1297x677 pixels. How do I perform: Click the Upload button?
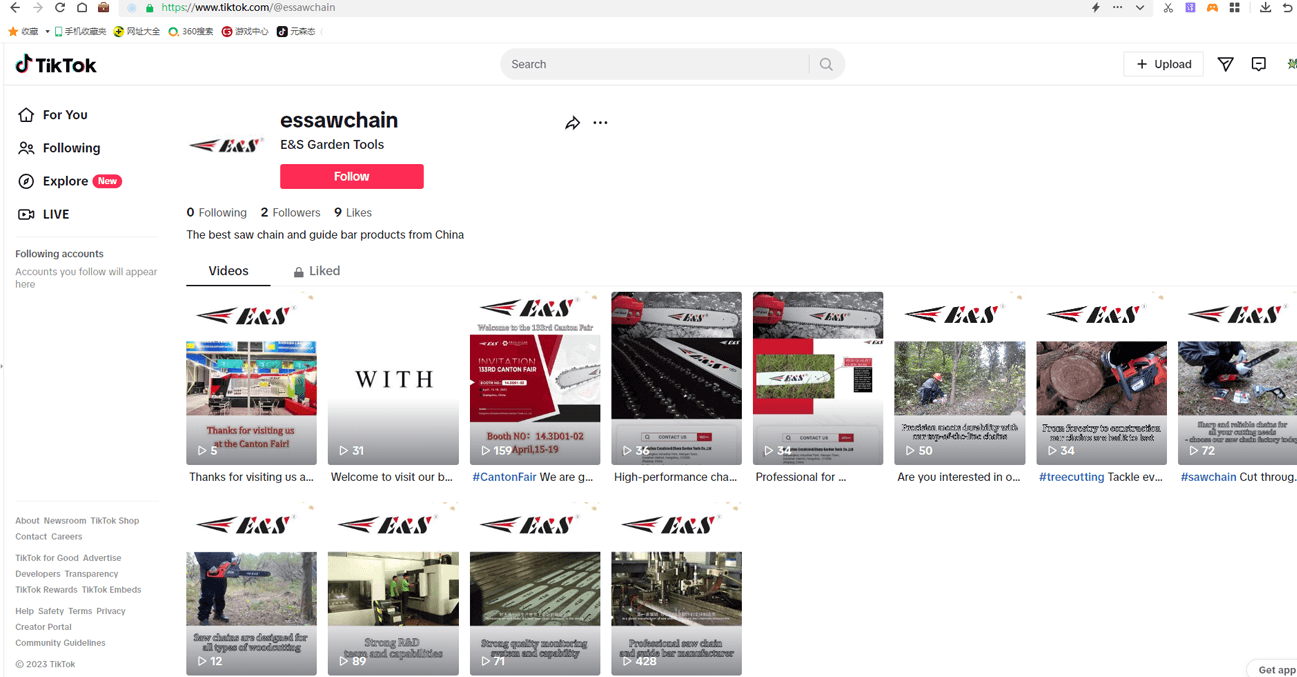pyautogui.click(x=1164, y=64)
